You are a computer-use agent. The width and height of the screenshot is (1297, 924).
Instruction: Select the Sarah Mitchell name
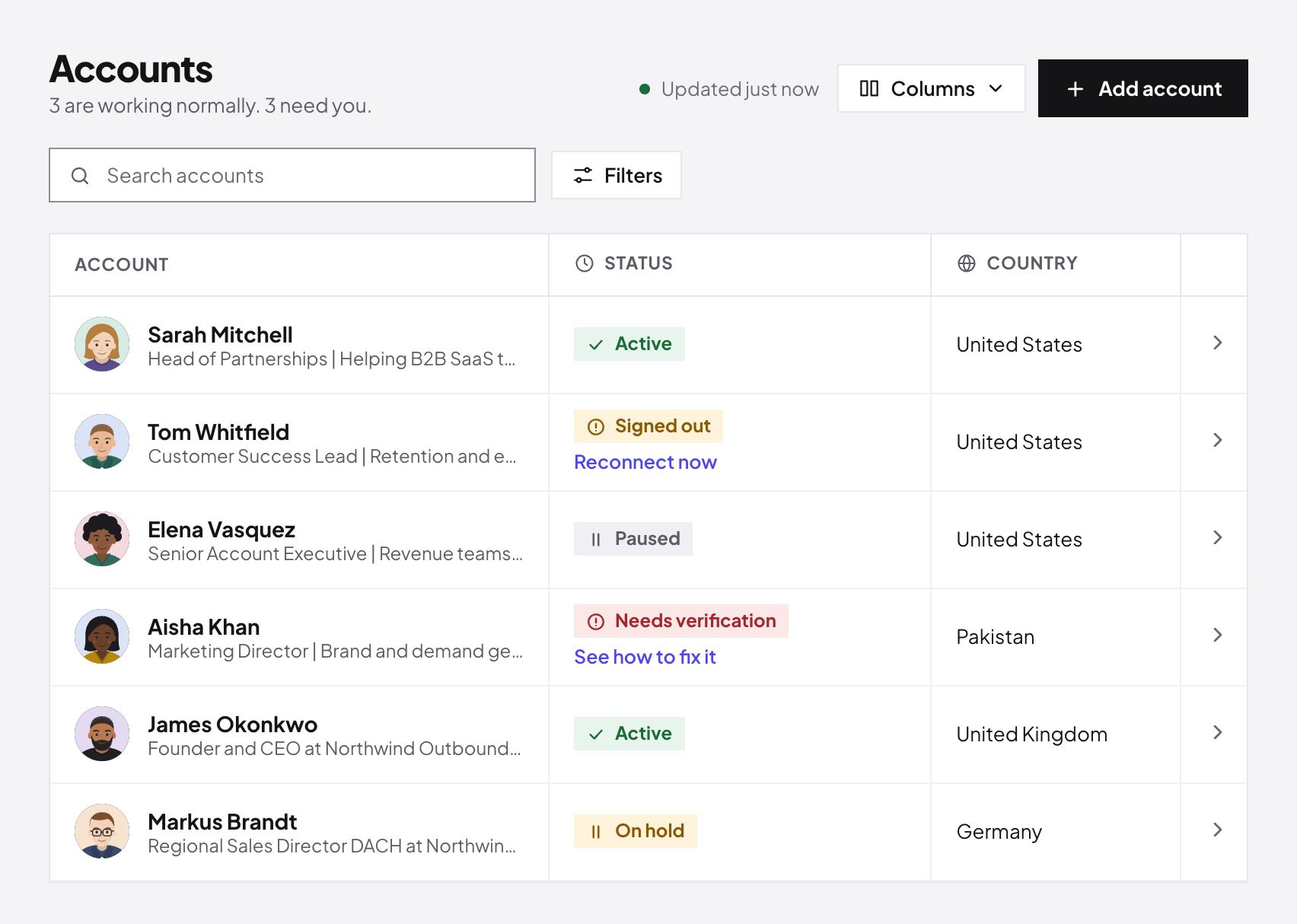tap(220, 335)
